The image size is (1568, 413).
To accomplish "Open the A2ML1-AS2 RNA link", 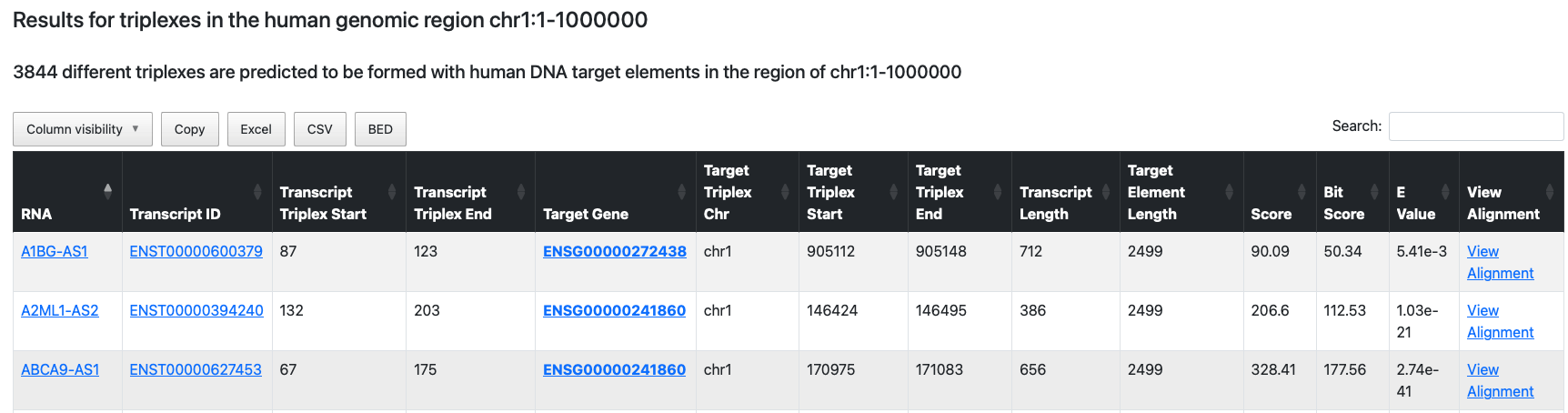I will coord(60,310).
